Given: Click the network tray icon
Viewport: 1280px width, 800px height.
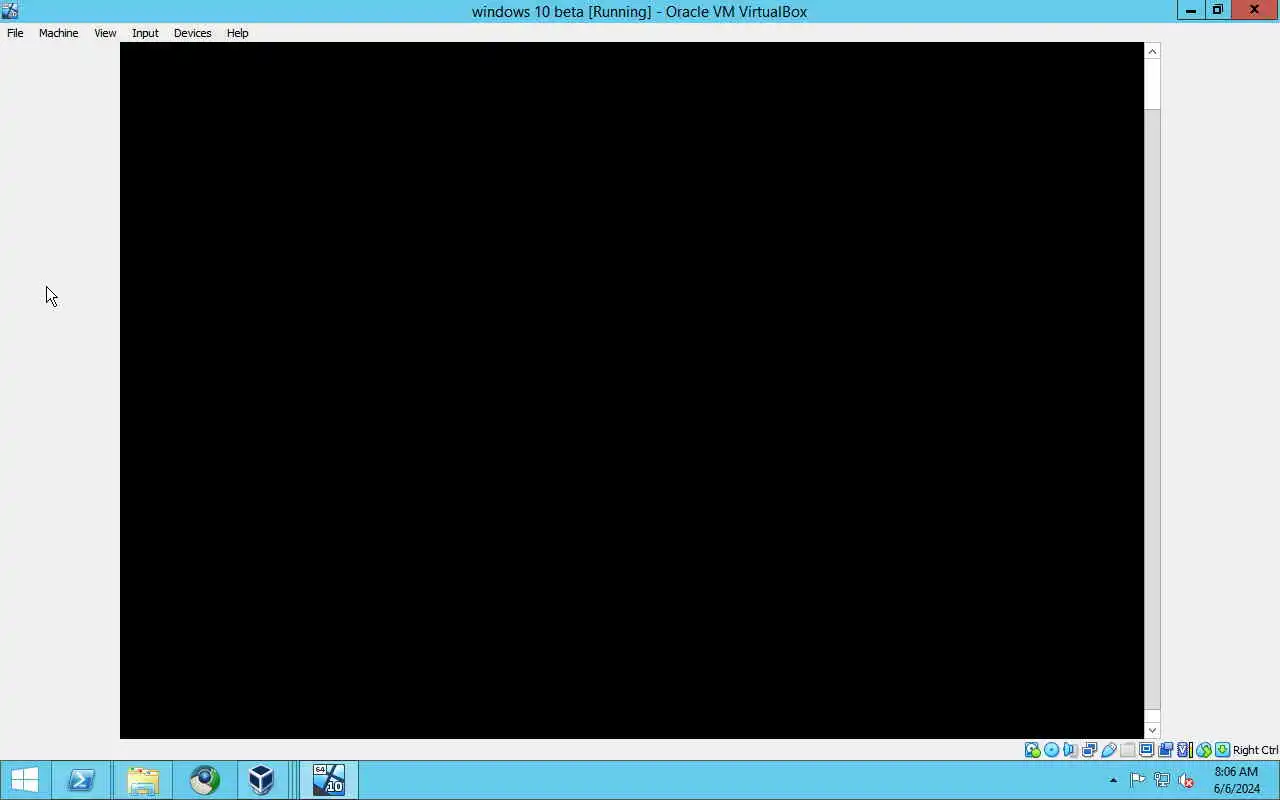Looking at the screenshot, I should pos(1162,780).
